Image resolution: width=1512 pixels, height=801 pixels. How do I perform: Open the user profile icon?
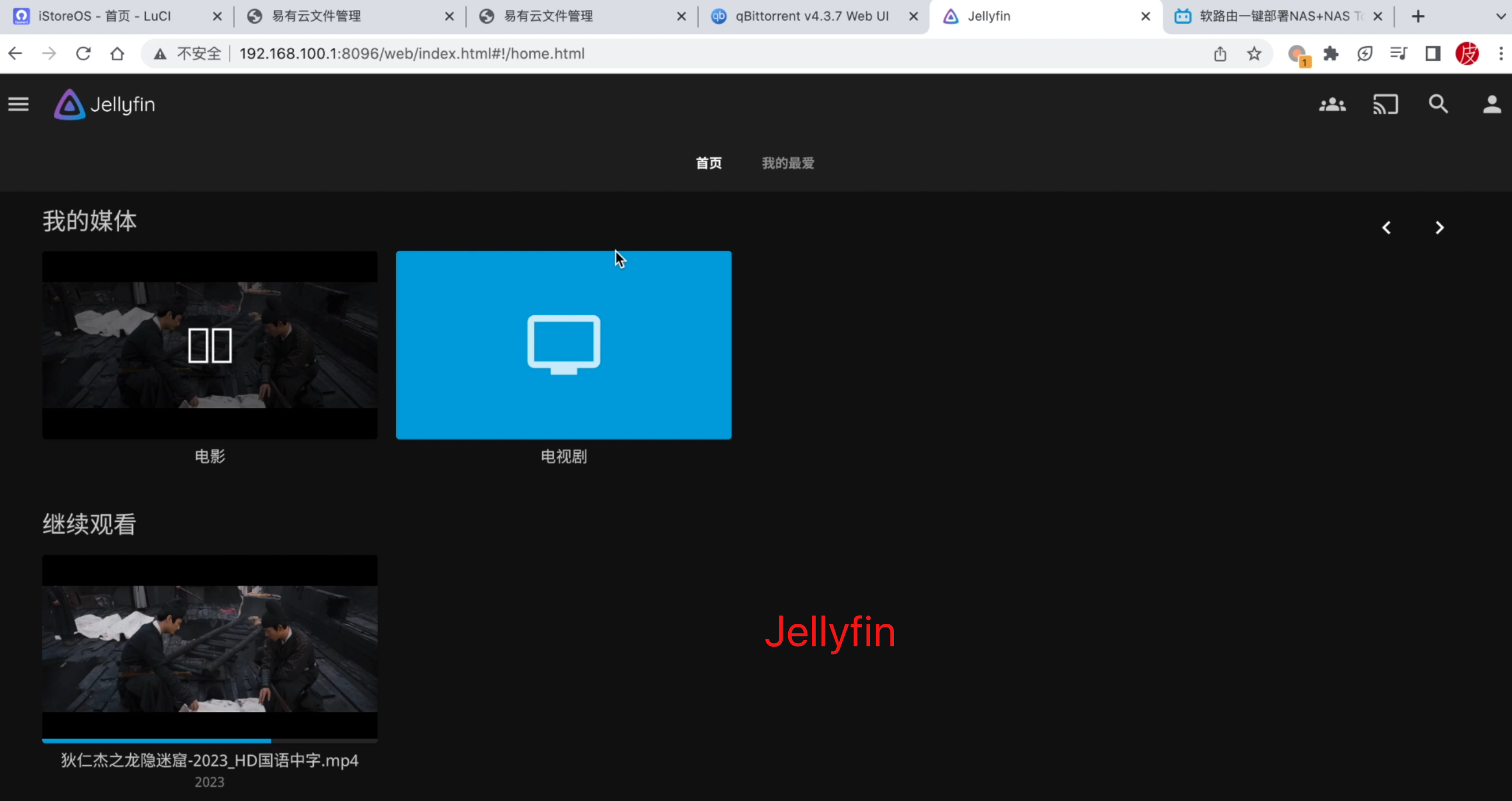pyautogui.click(x=1491, y=104)
